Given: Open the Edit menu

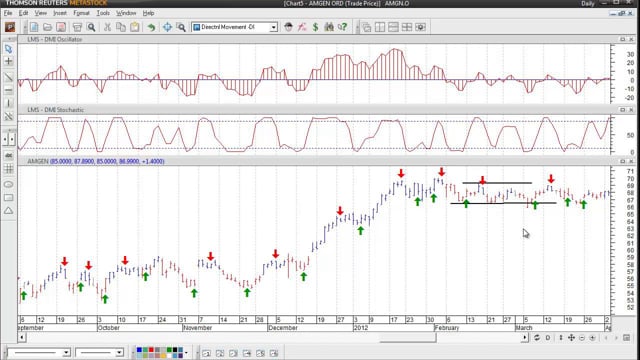Looking at the screenshot, I should (x=24, y=13).
